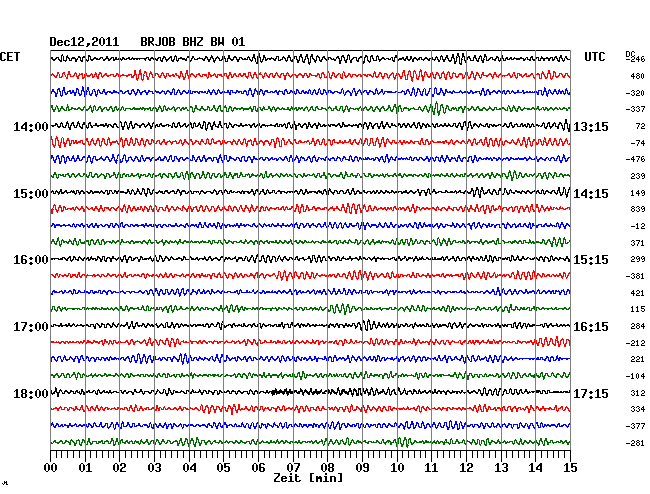The height and width of the screenshot is (494, 650).
Task: Click DC offset value 149
Action: pyautogui.click(x=638, y=193)
